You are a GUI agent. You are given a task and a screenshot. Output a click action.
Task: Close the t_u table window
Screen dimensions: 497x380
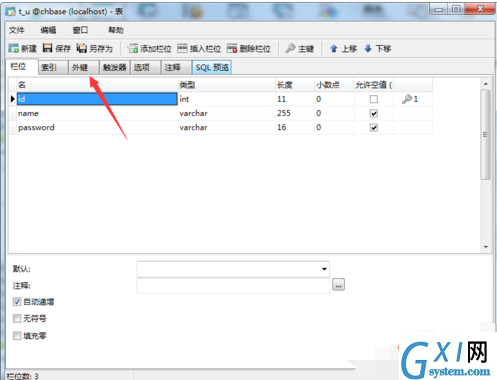coord(480,9)
